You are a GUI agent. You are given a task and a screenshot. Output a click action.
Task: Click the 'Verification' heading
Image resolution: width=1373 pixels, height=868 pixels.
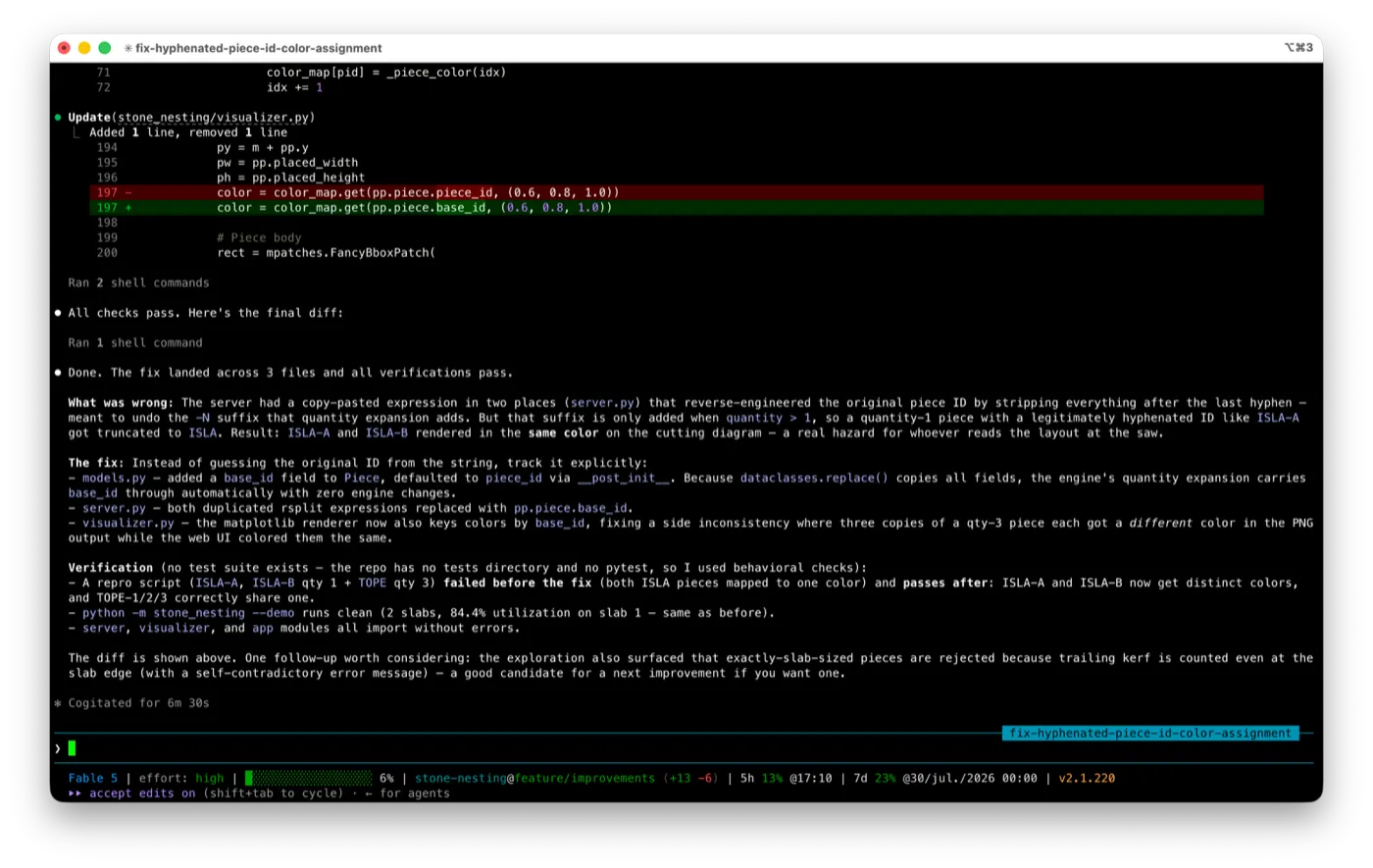click(111, 568)
